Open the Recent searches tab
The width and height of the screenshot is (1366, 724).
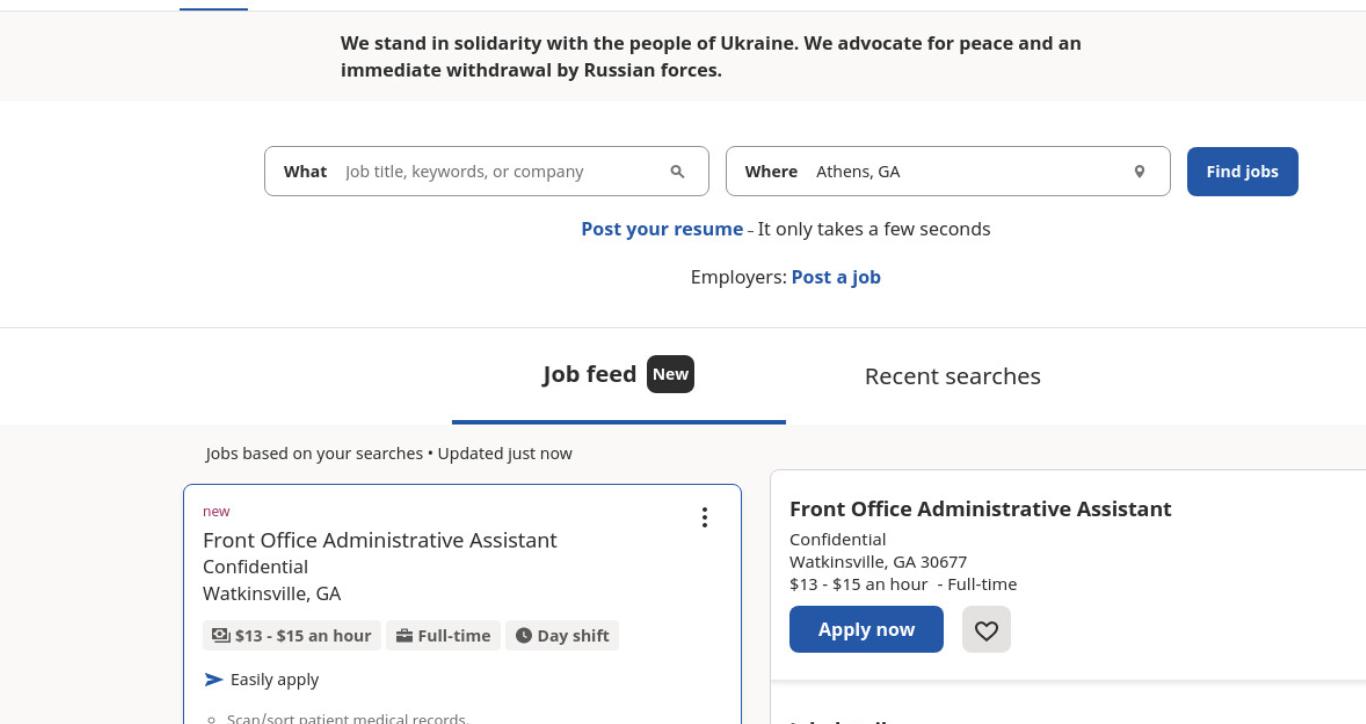[x=952, y=376]
